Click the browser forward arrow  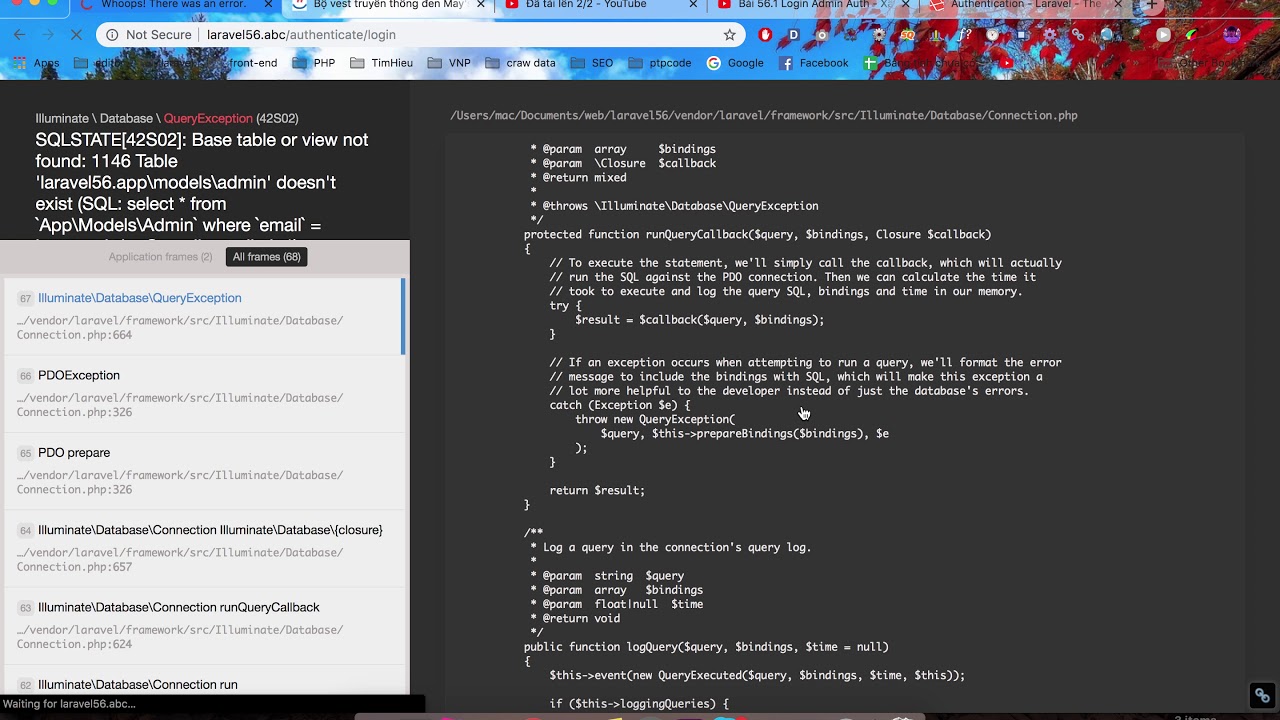(49, 35)
